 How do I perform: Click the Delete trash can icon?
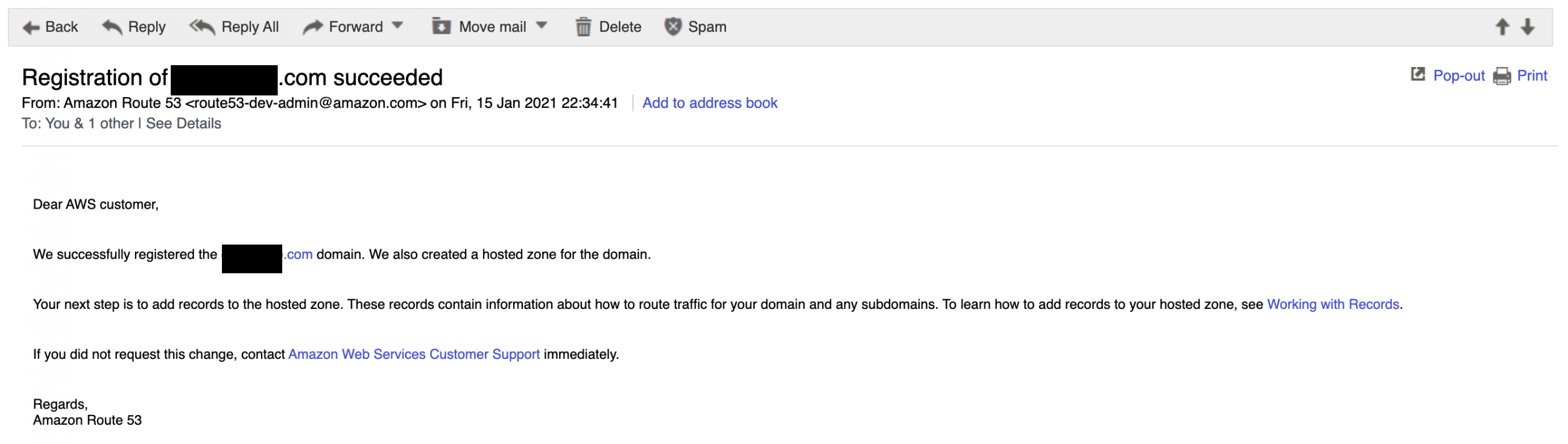[x=583, y=27]
